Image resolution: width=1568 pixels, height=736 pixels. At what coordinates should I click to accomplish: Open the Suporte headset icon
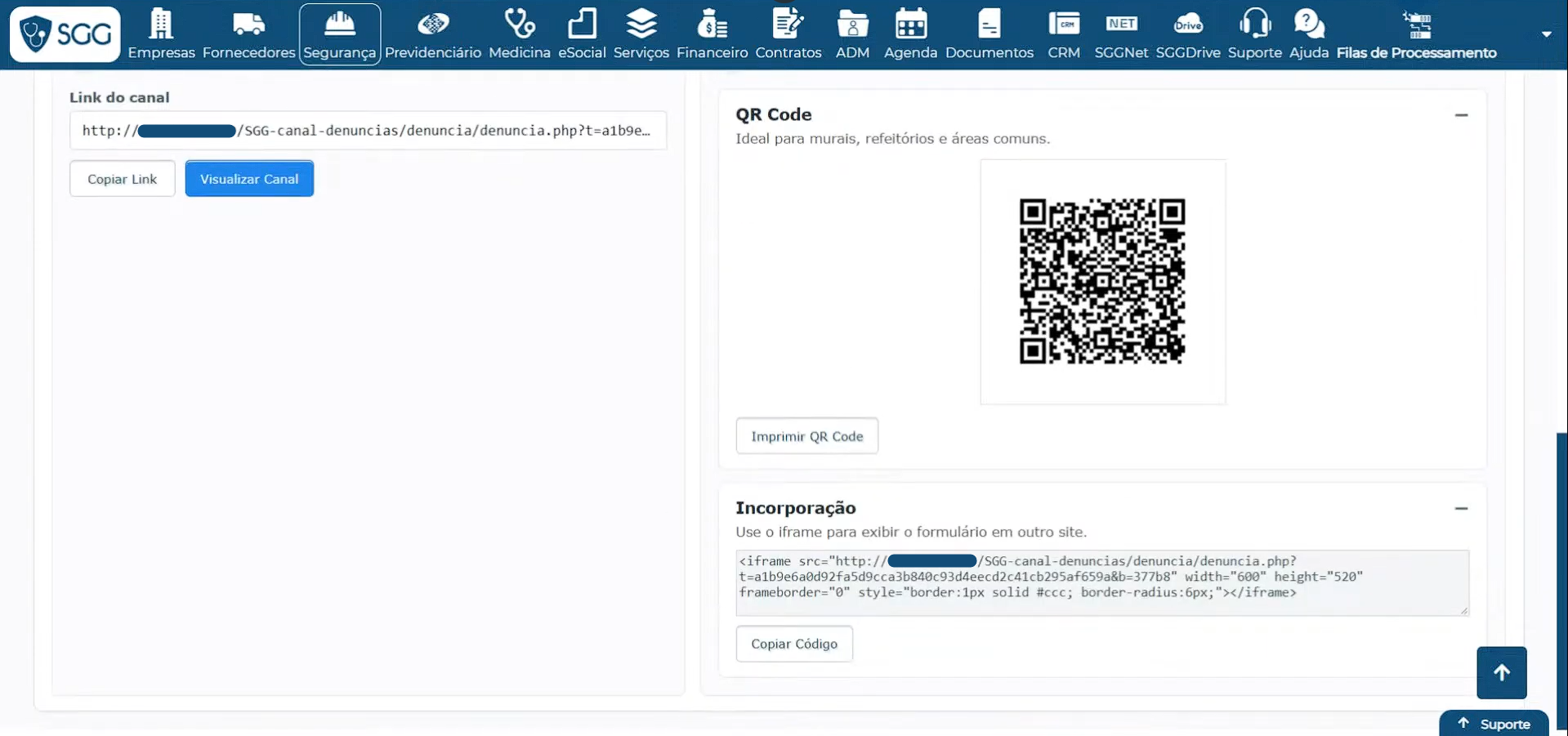pos(1255,24)
